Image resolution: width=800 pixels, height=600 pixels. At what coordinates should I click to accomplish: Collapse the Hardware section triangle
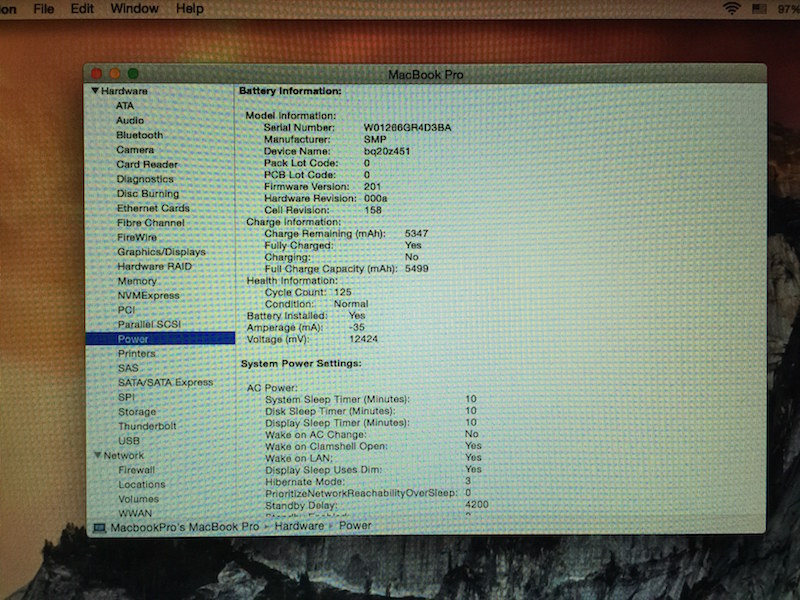94,90
